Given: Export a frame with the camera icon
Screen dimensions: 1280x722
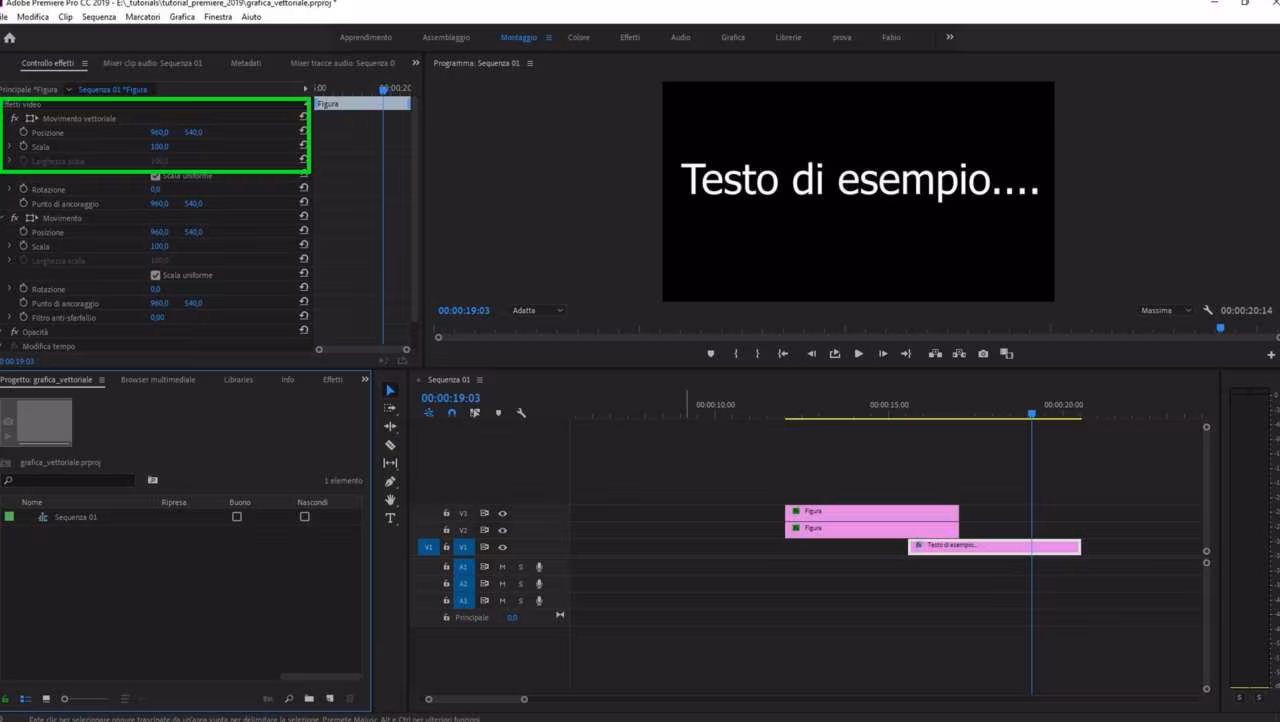Looking at the screenshot, I should [x=983, y=353].
